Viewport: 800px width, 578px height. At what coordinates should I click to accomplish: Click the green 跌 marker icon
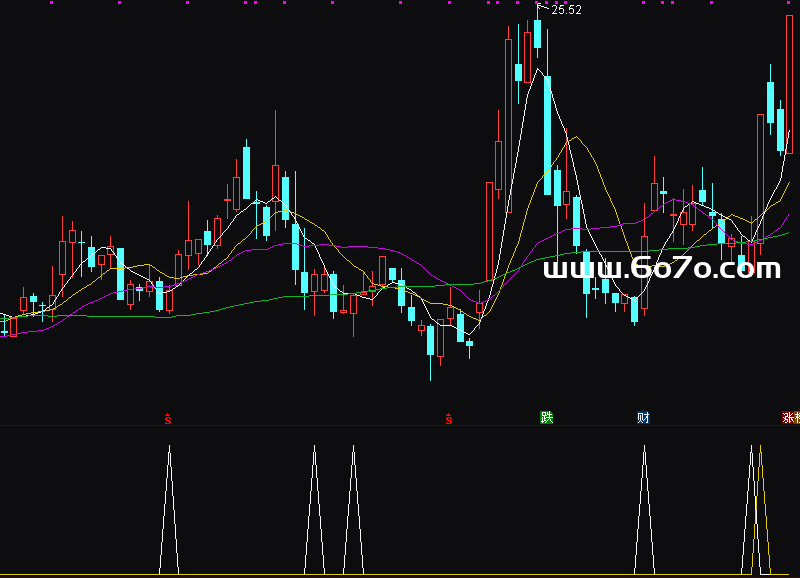tap(546, 417)
